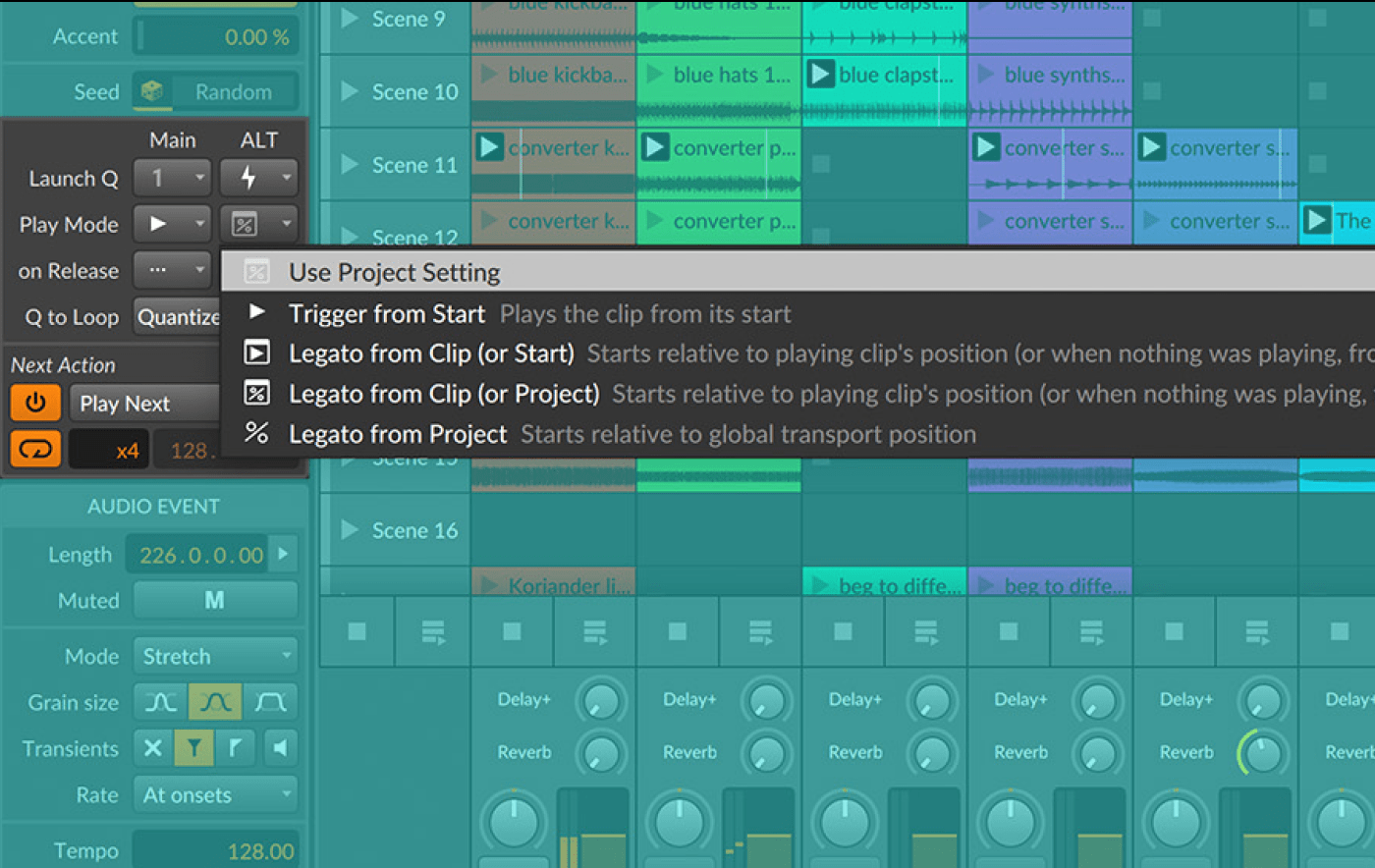The width and height of the screenshot is (1375, 868).
Task: Open the Rate dropdown set to At onsets
Action: 215,794
